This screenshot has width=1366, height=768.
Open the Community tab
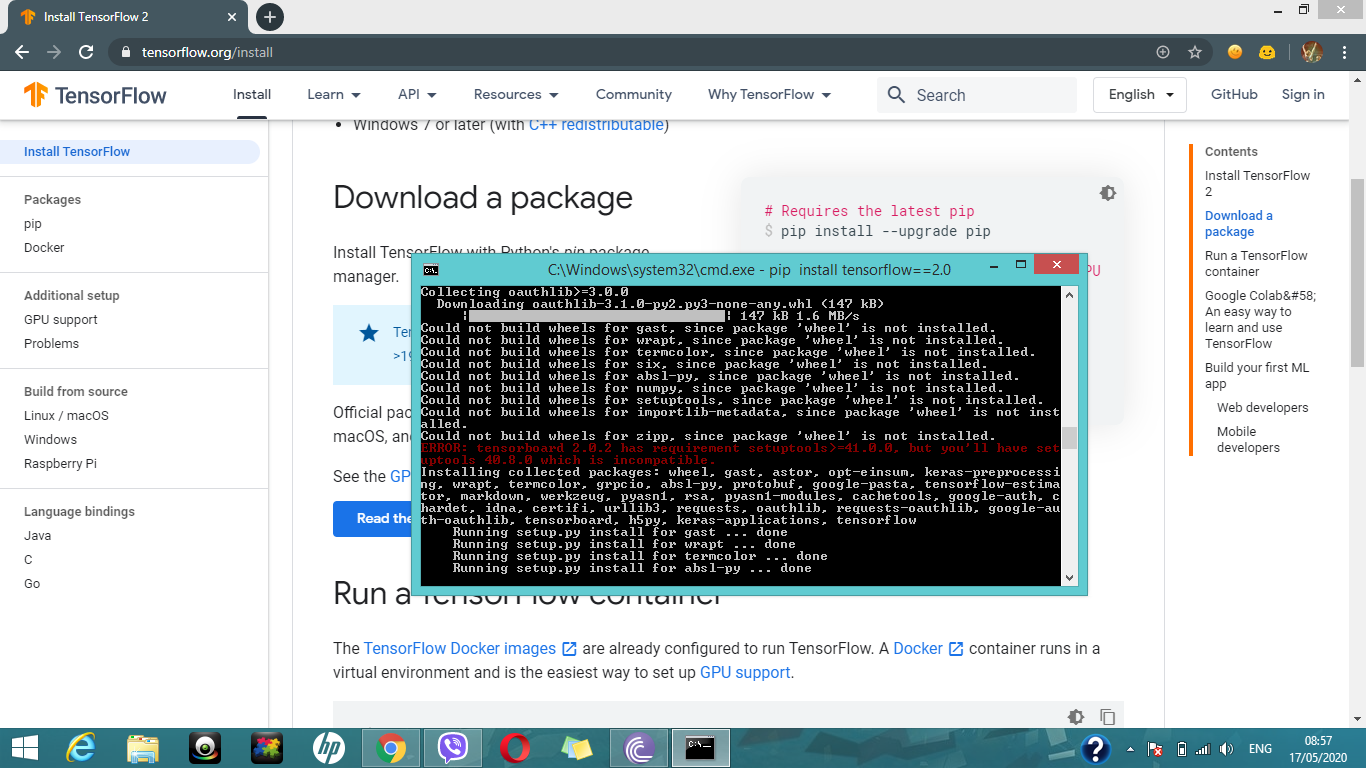click(x=634, y=95)
